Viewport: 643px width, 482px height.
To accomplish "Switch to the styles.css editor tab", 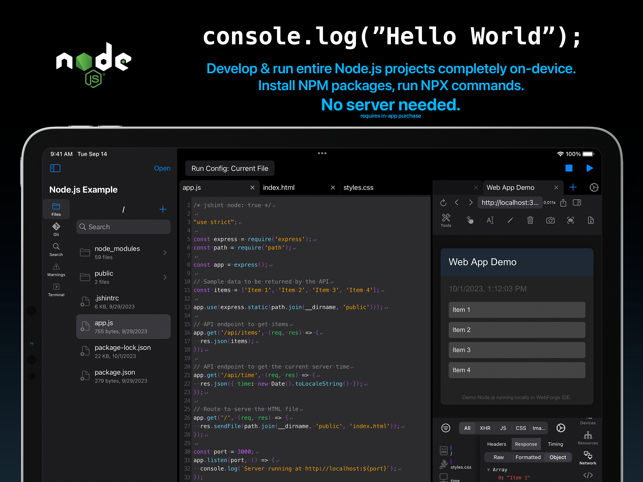I will click(x=358, y=187).
